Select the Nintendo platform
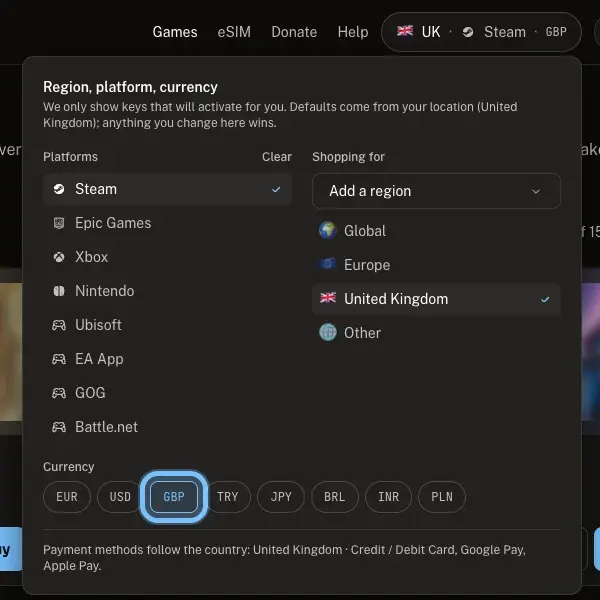Viewport: 600px width, 600px height. tap(167, 291)
